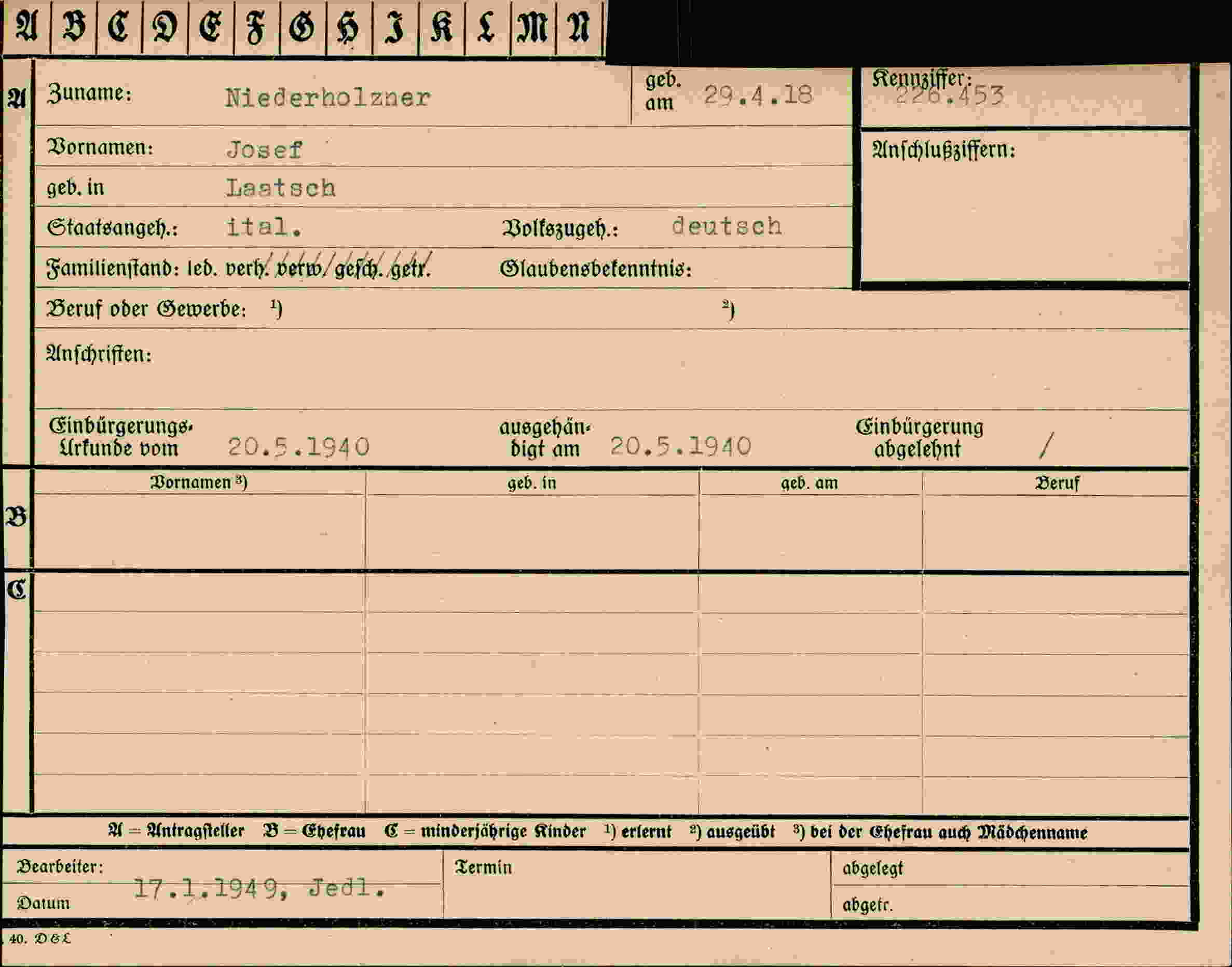The width and height of the screenshot is (1232, 967).
Task: Select the index tab letter N
Action: click(x=580, y=27)
